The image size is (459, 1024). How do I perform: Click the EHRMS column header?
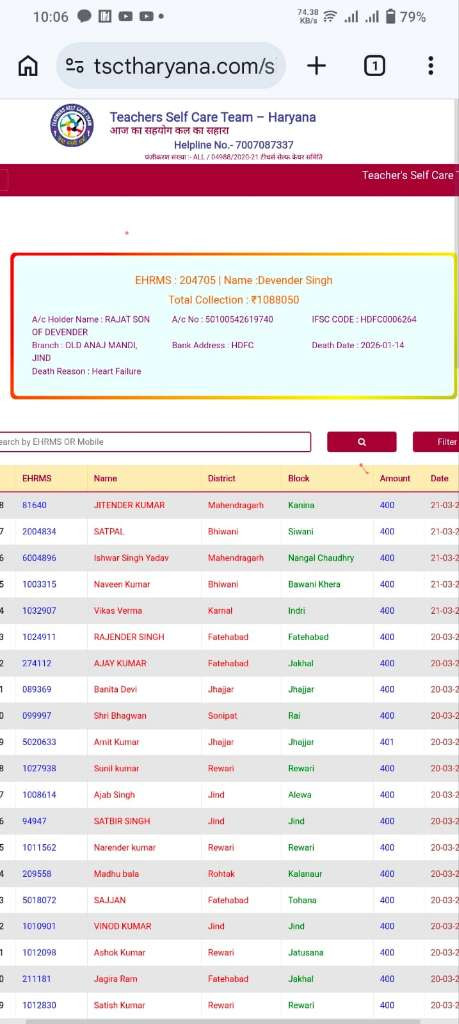pyautogui.click(x=37, y=478)
